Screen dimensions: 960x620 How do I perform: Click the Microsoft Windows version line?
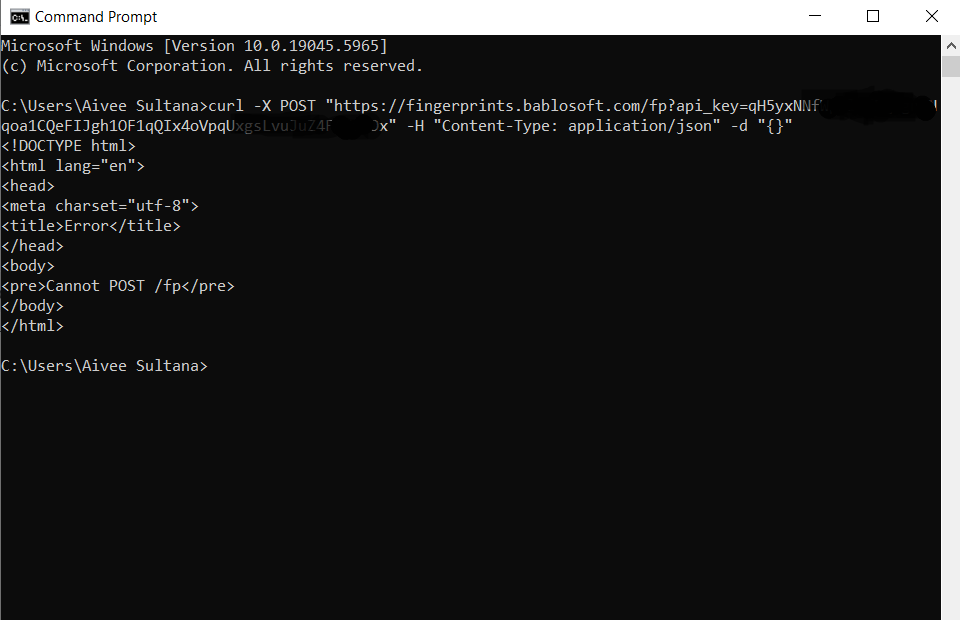tap(194, 46)
